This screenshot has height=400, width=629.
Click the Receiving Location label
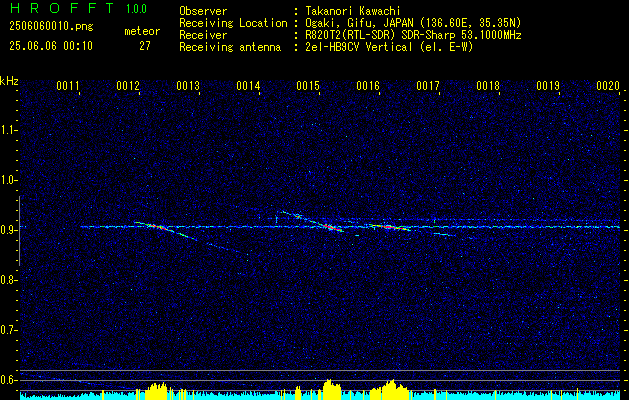(233, 23)
